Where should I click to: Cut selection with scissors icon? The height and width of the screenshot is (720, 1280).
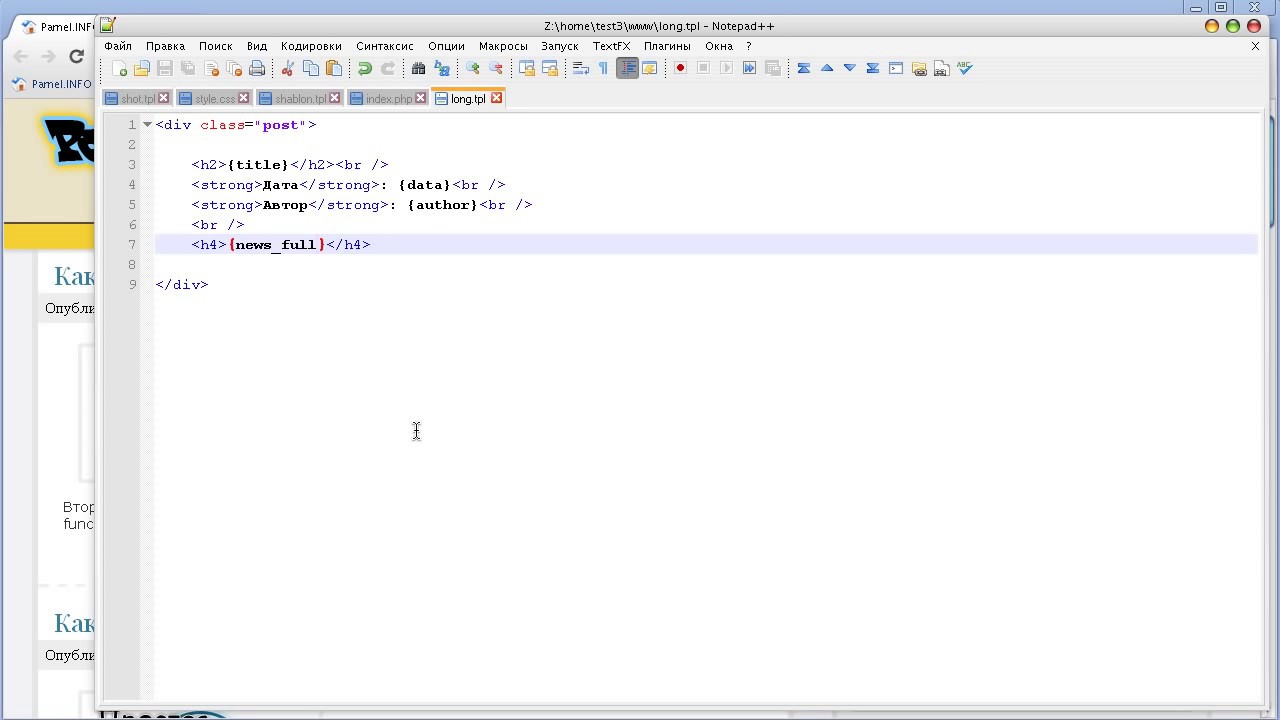[288, 68]
